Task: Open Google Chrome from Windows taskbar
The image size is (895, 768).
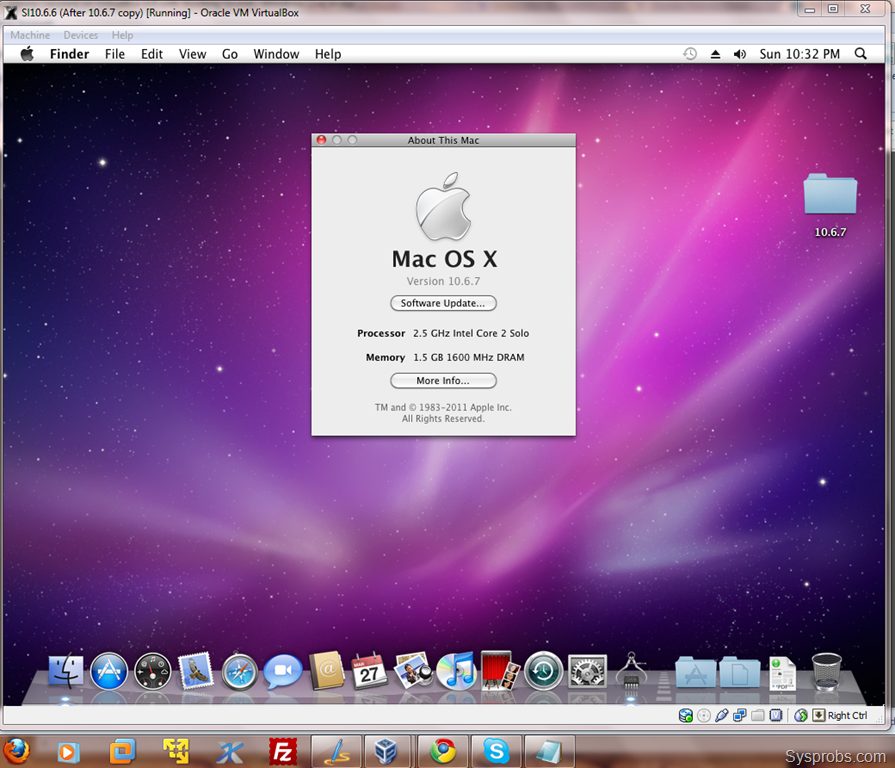Action: pyautogui.click(x=444, y=751)
